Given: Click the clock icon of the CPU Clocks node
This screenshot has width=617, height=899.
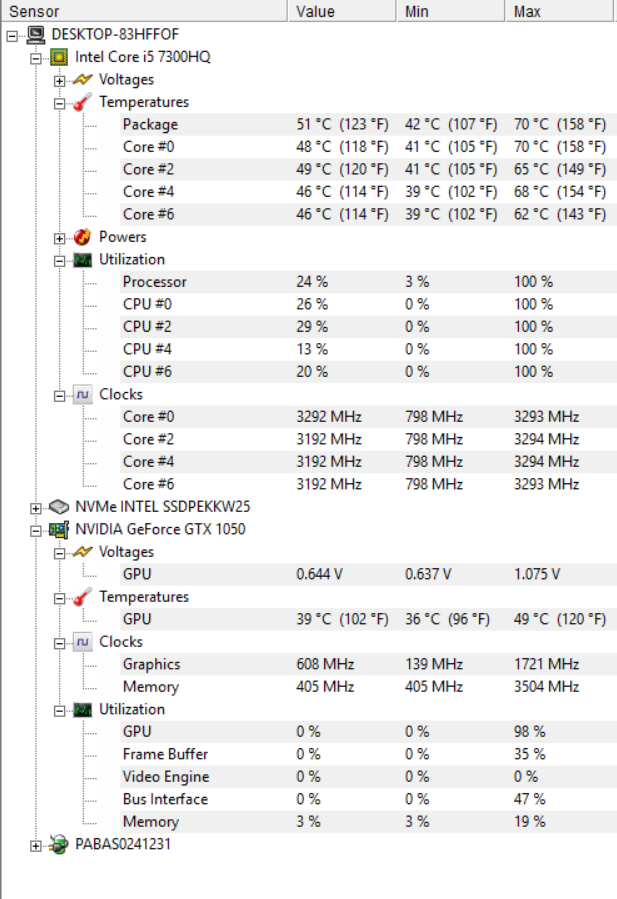Looking at the screenshot, I should [82, 394].
